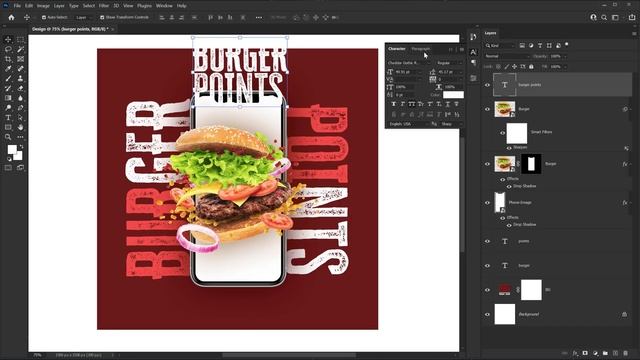Image resolution: width=640 pixels, height=360 pixels.
Task: Open more align options ellipsis
Action: point(259,18)
